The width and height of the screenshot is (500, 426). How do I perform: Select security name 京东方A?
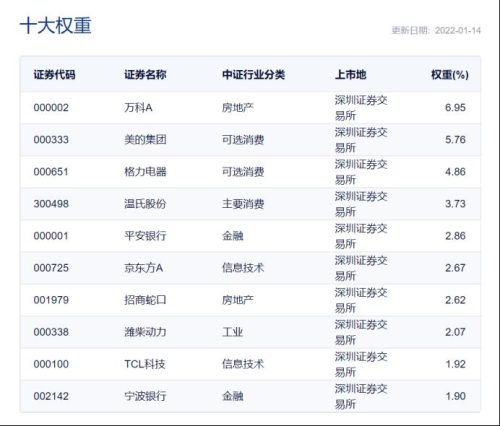[144, 268]
